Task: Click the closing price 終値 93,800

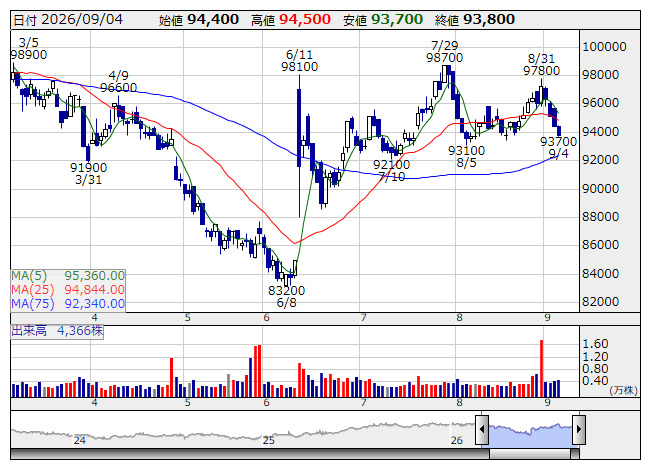Action: [x=475, y=20]
